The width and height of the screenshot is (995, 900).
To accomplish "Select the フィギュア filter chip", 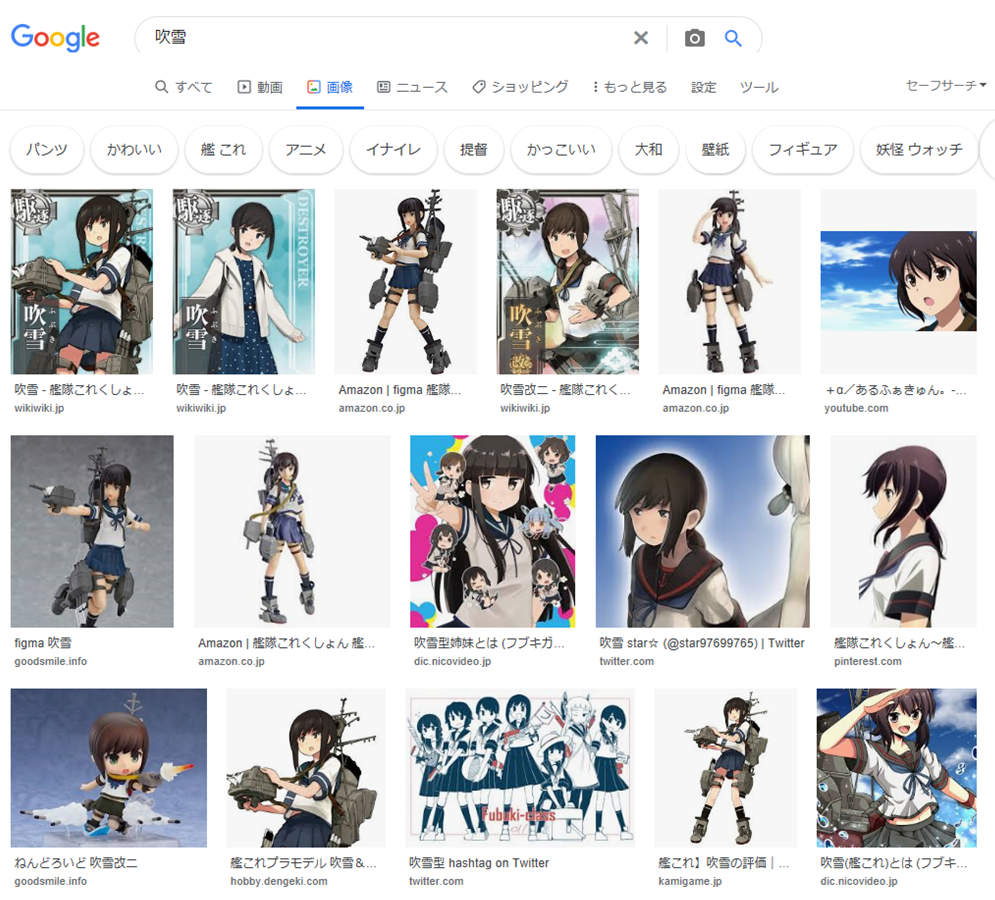I will coord(803,150).
